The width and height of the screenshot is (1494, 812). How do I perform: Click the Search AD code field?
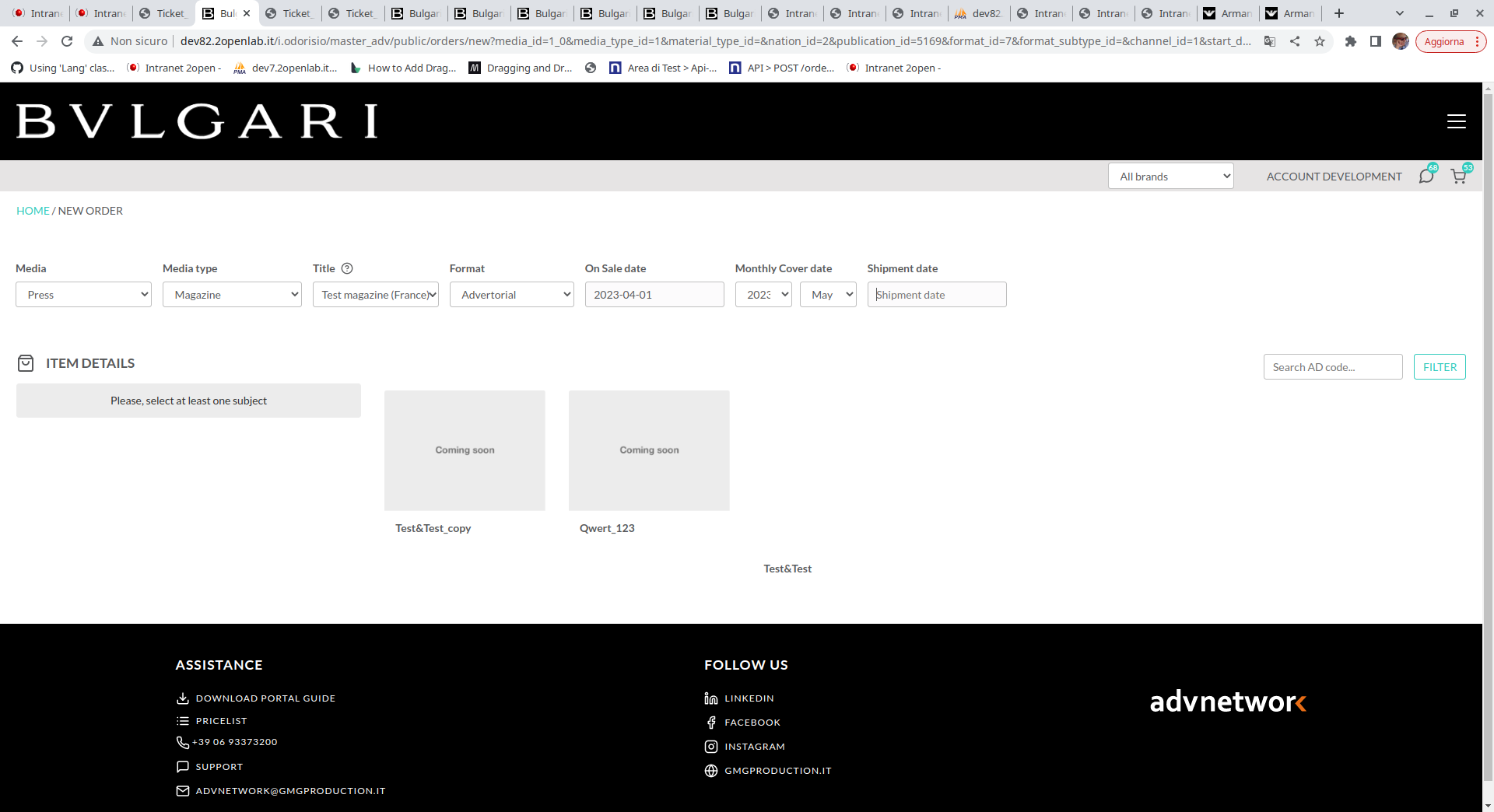(1333, 367)
